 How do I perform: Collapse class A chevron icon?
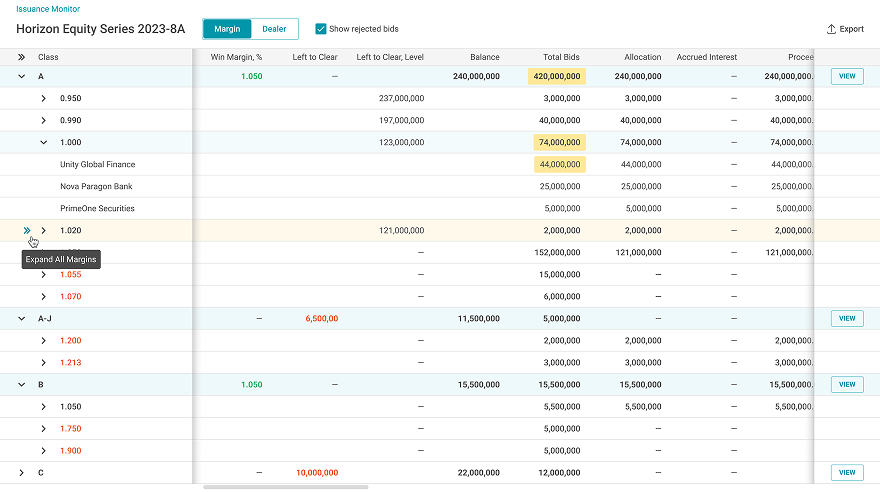pyautogui.click(x=21, y=76)
